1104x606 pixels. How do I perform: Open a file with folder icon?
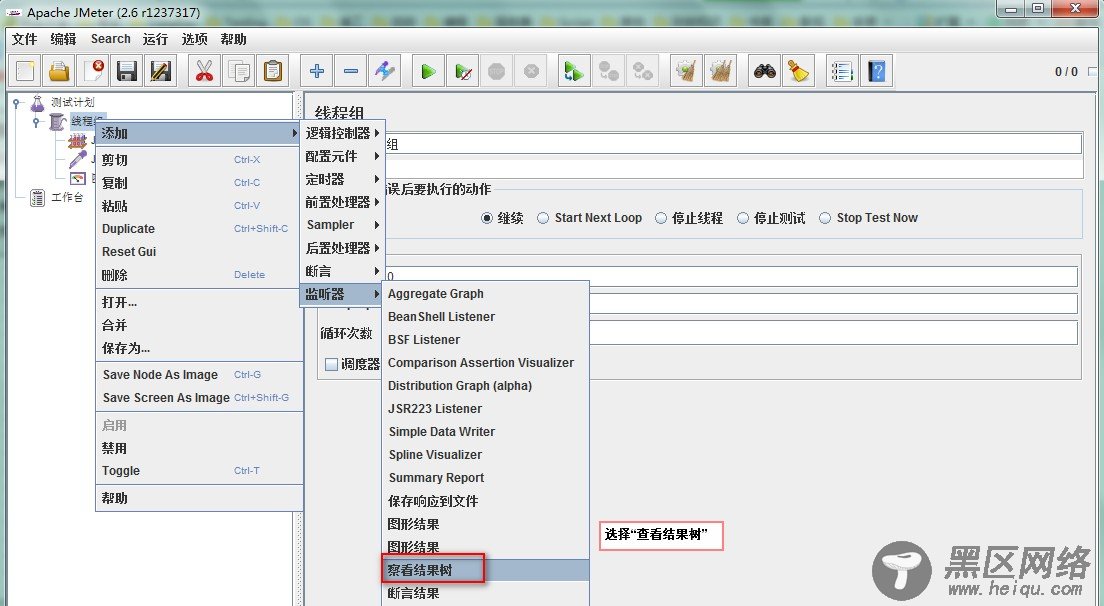59,71
